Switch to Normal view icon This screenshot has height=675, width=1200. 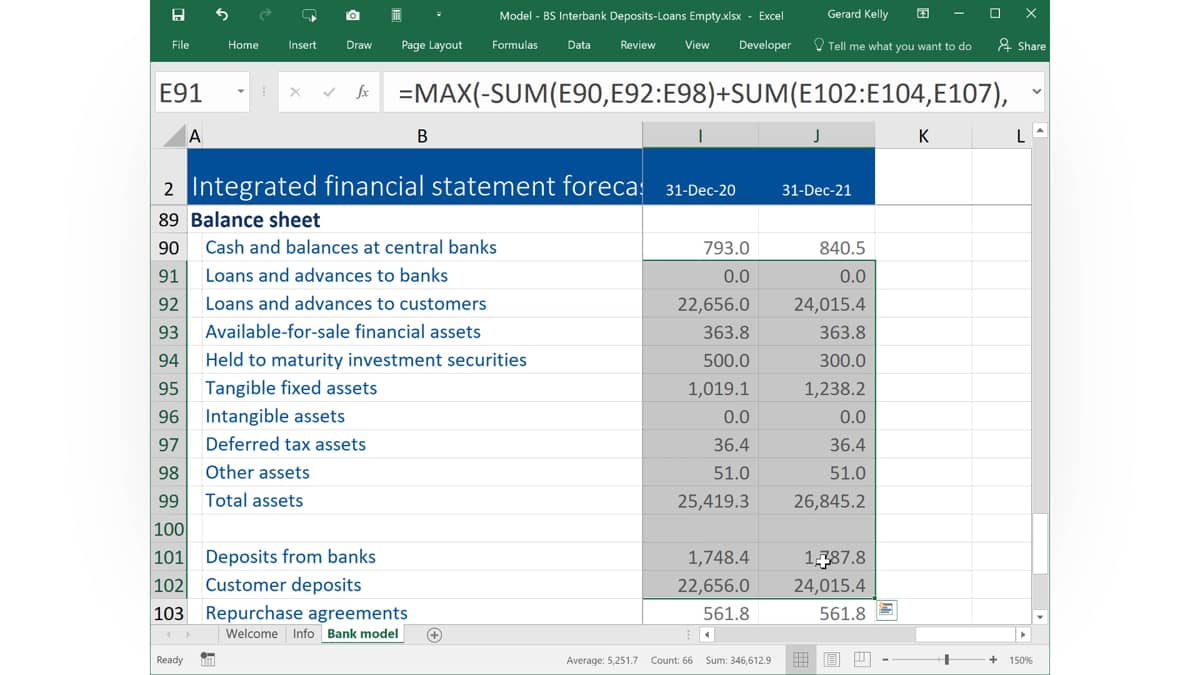click(801, 660)
